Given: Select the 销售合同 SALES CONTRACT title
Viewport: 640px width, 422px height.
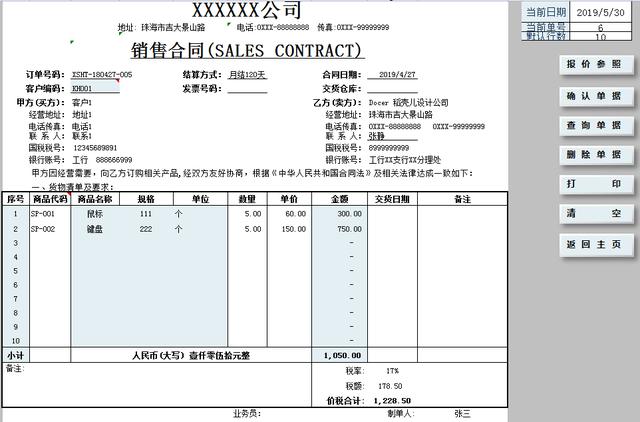Looking at the screenshot, I should (247, 51).
